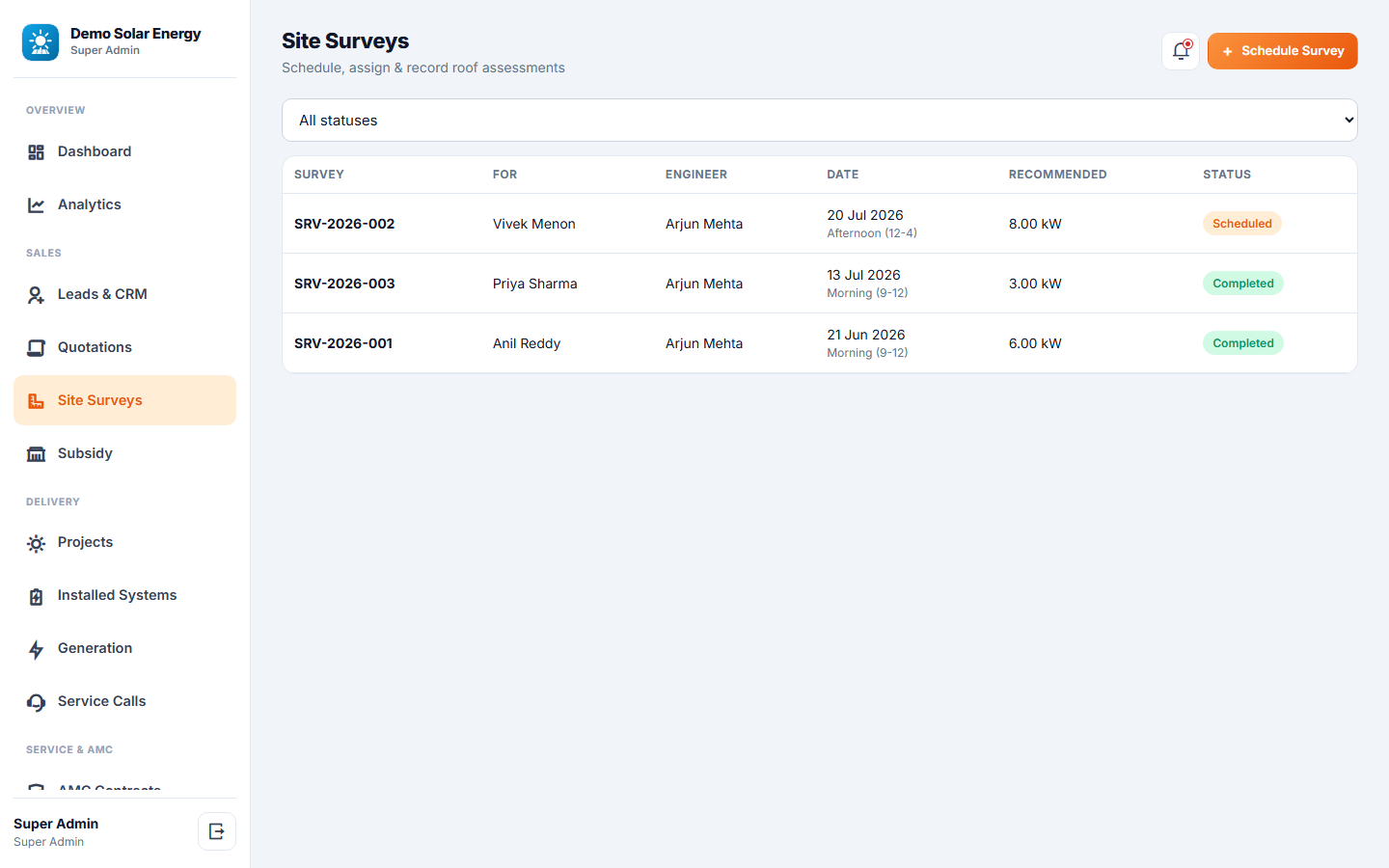
Task: Click Completed badge for Anil Reddy
Action: tap(1243, 343)
